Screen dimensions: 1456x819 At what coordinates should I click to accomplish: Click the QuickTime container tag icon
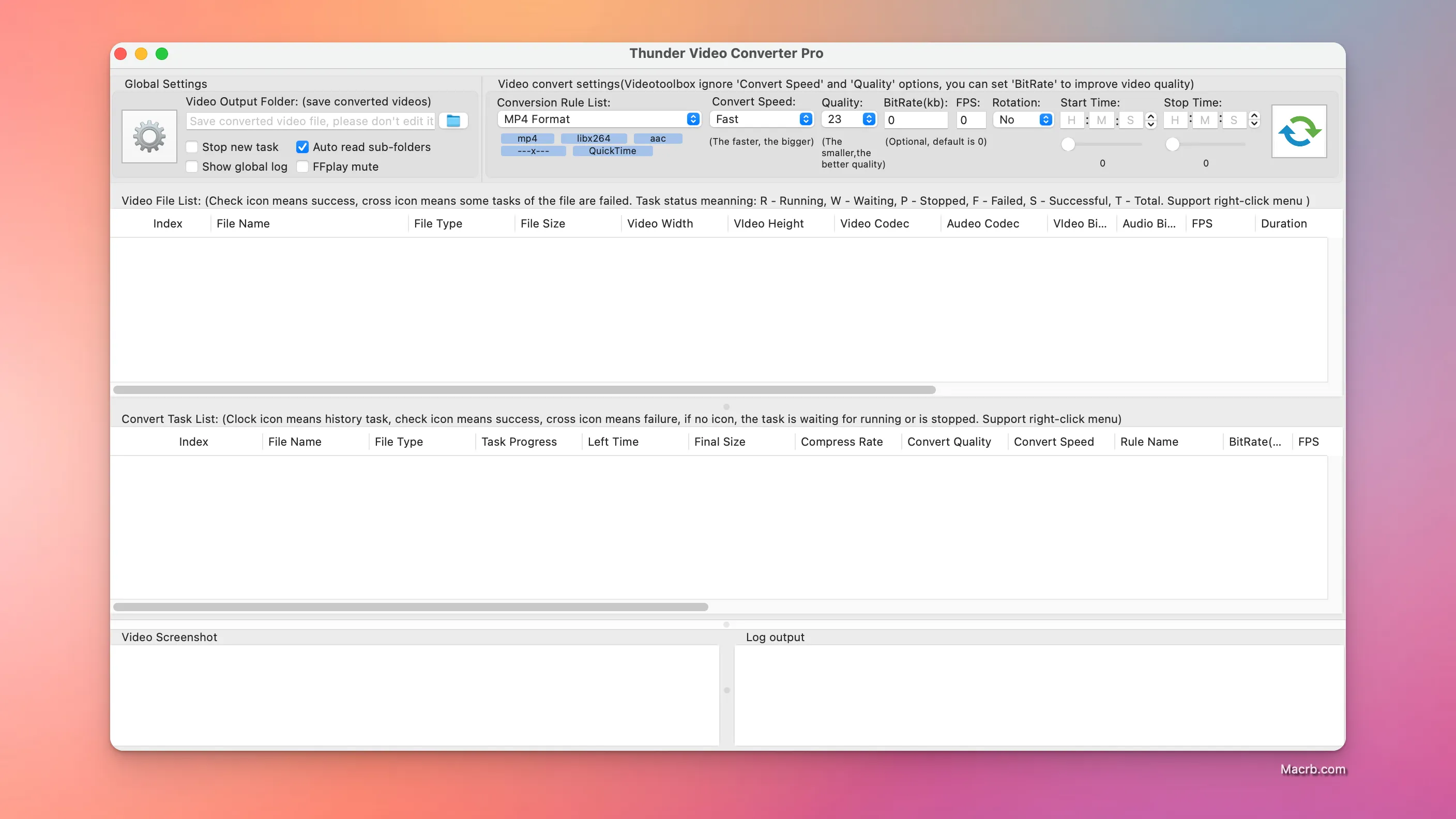pos(612,150)
